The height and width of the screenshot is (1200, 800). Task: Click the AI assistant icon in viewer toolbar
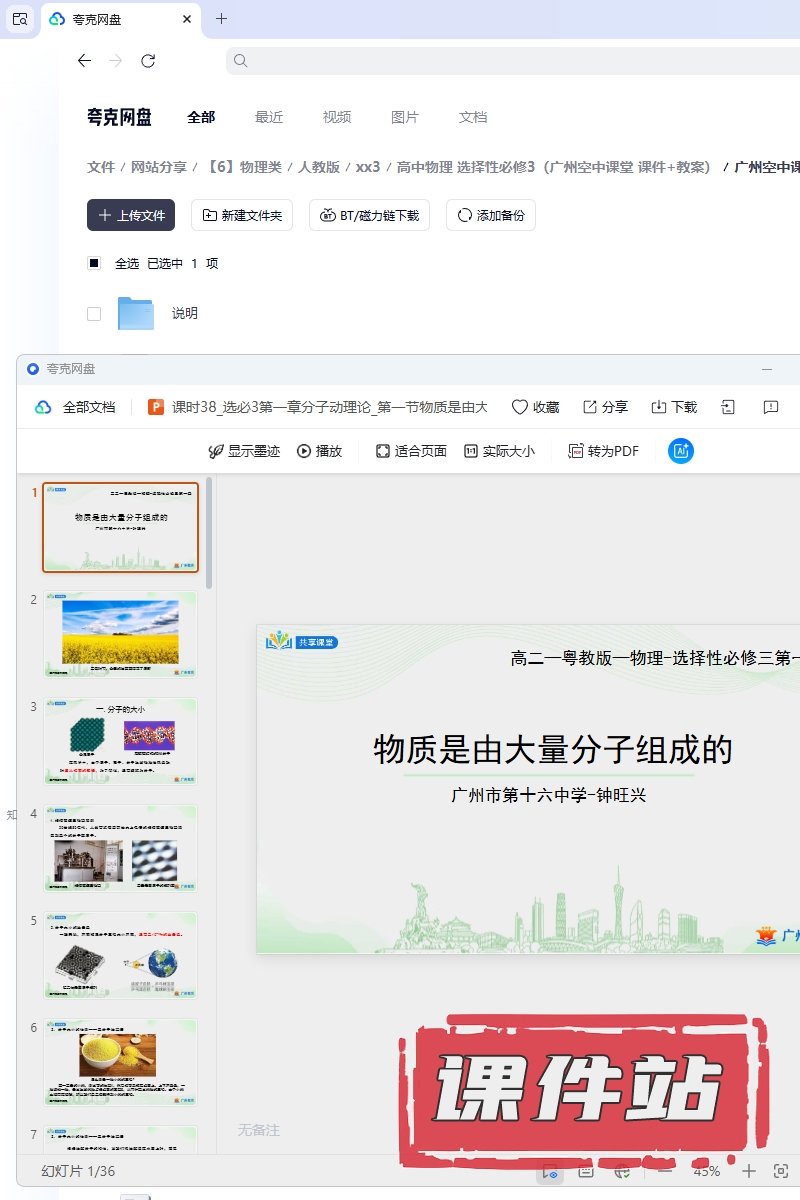(x=681, y=451)
